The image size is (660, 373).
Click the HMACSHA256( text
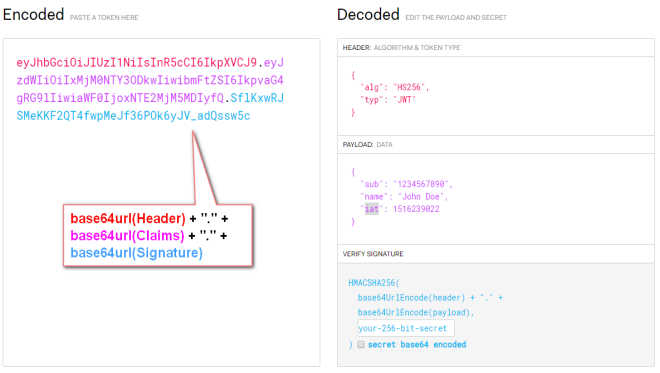point(374,282)
